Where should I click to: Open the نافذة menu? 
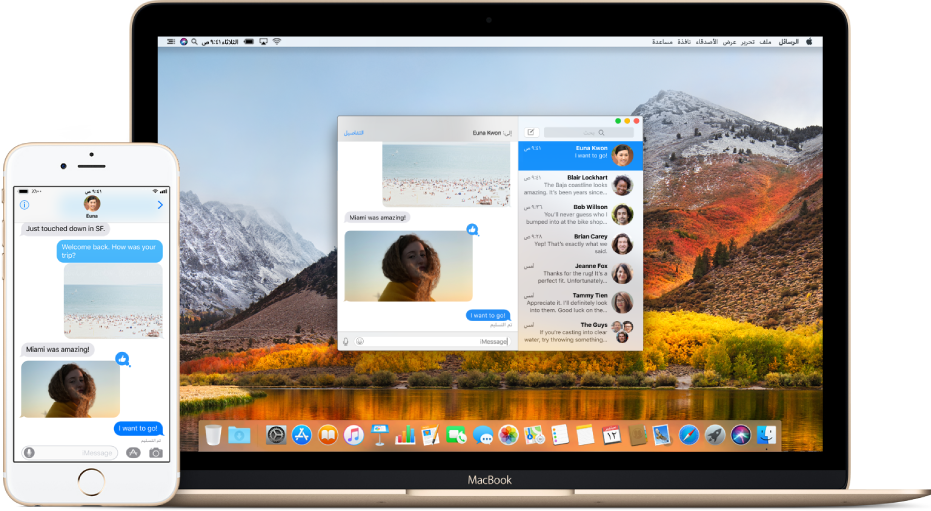684,42
